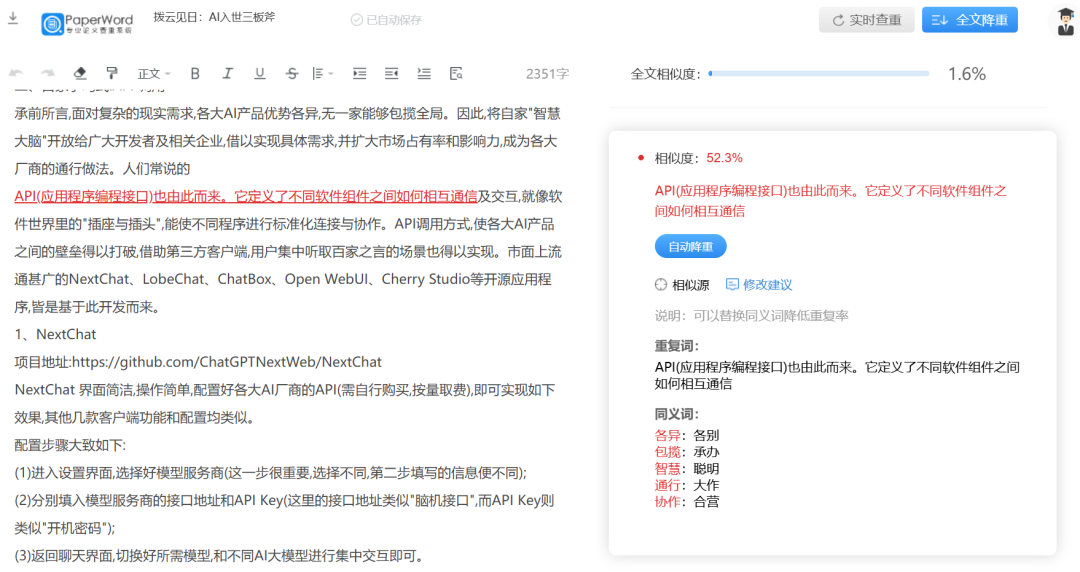Viewport: 1080px width, 572px height.
Task: Toggle italic formatting
Action: [x=227, y=74]
